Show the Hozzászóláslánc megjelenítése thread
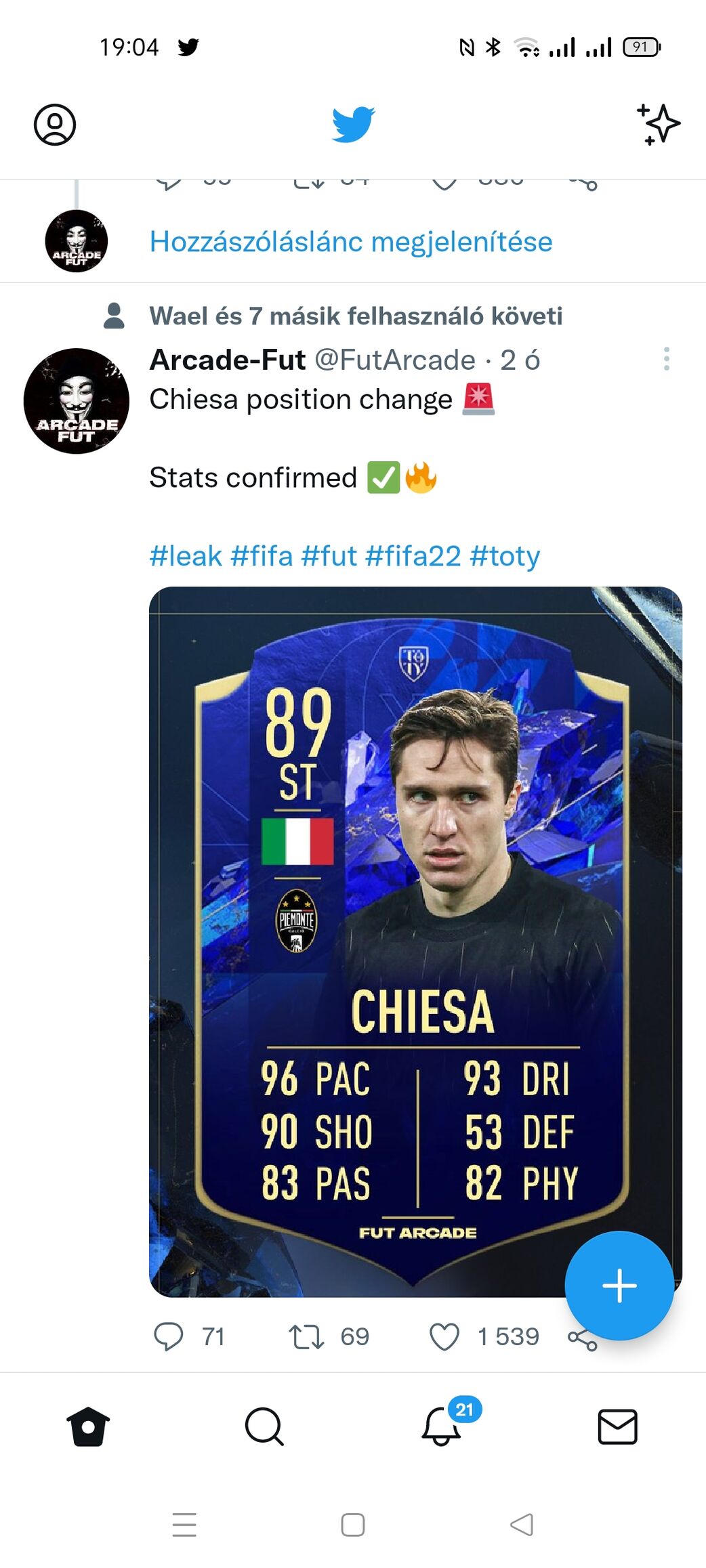This screenshot has height=1568, width=706. click(x=351, y=242)
